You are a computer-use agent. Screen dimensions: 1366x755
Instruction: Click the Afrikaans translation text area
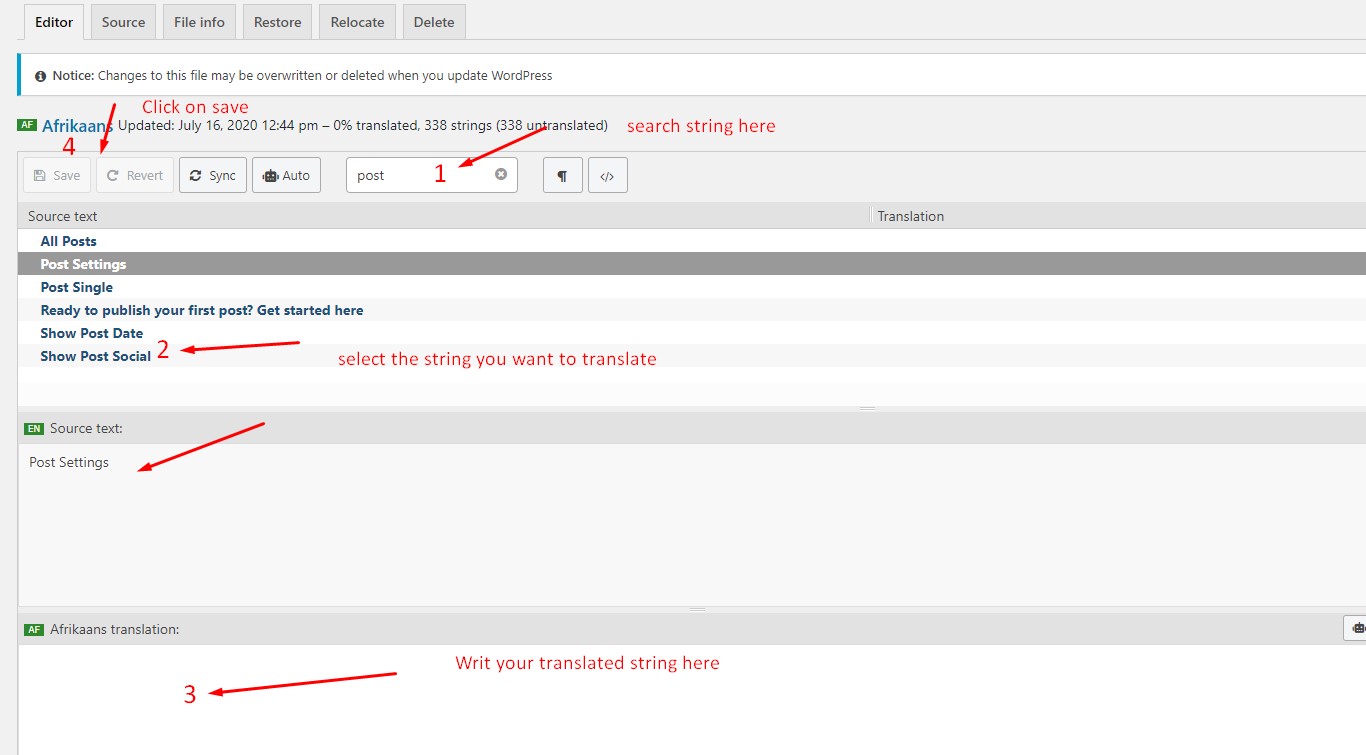pyautogui.click(x=691, y=699)
